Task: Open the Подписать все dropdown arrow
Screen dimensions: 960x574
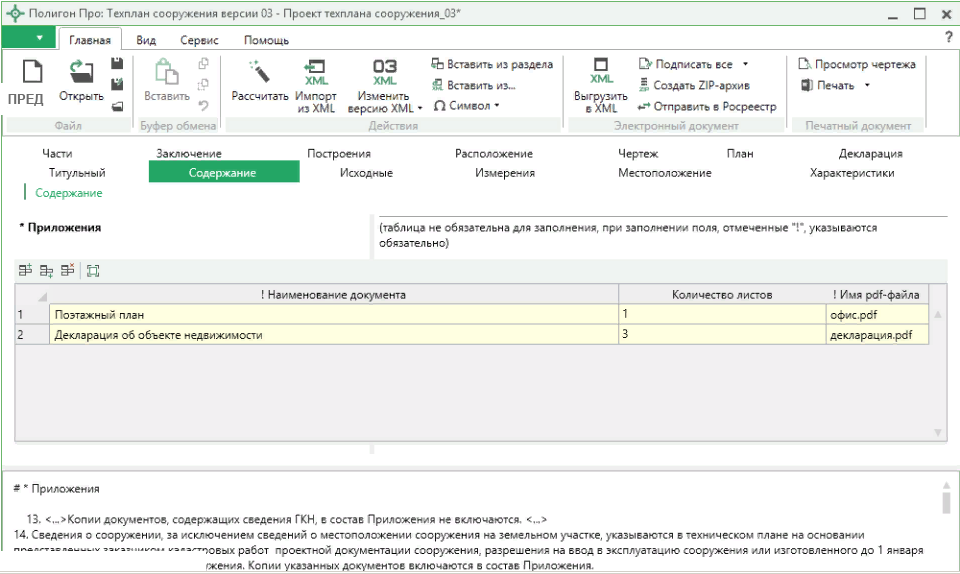Action: point(745,64)
